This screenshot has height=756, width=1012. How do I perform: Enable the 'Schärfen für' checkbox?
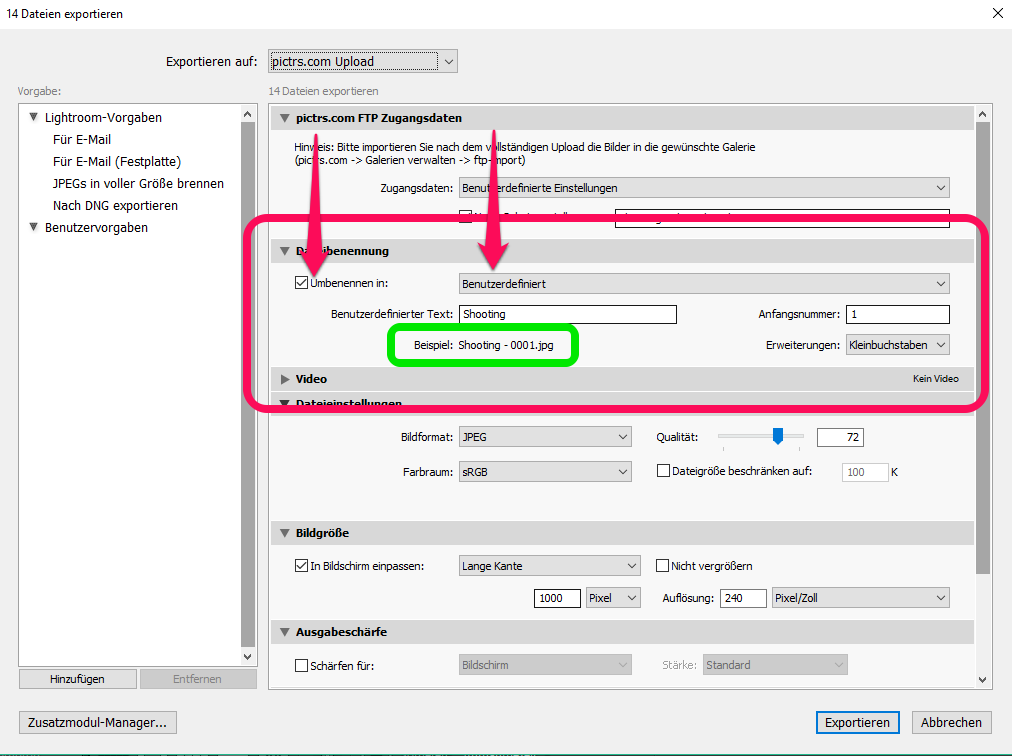301,665
